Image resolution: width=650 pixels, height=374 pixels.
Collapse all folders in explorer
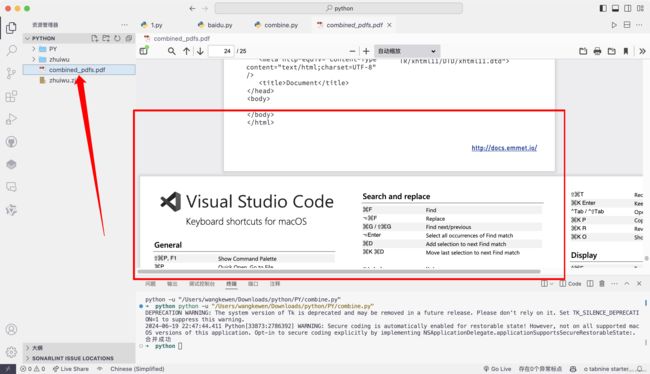tap(129, 38)
